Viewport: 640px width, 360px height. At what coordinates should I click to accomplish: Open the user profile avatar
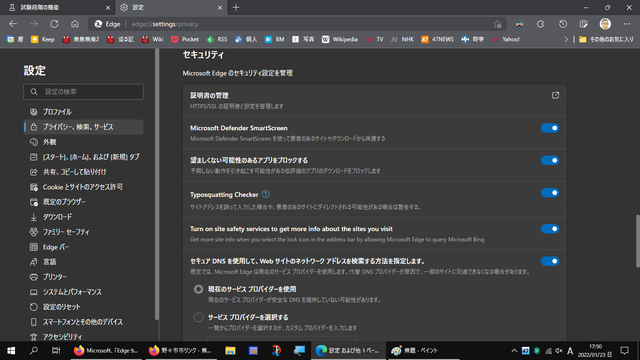605,24
